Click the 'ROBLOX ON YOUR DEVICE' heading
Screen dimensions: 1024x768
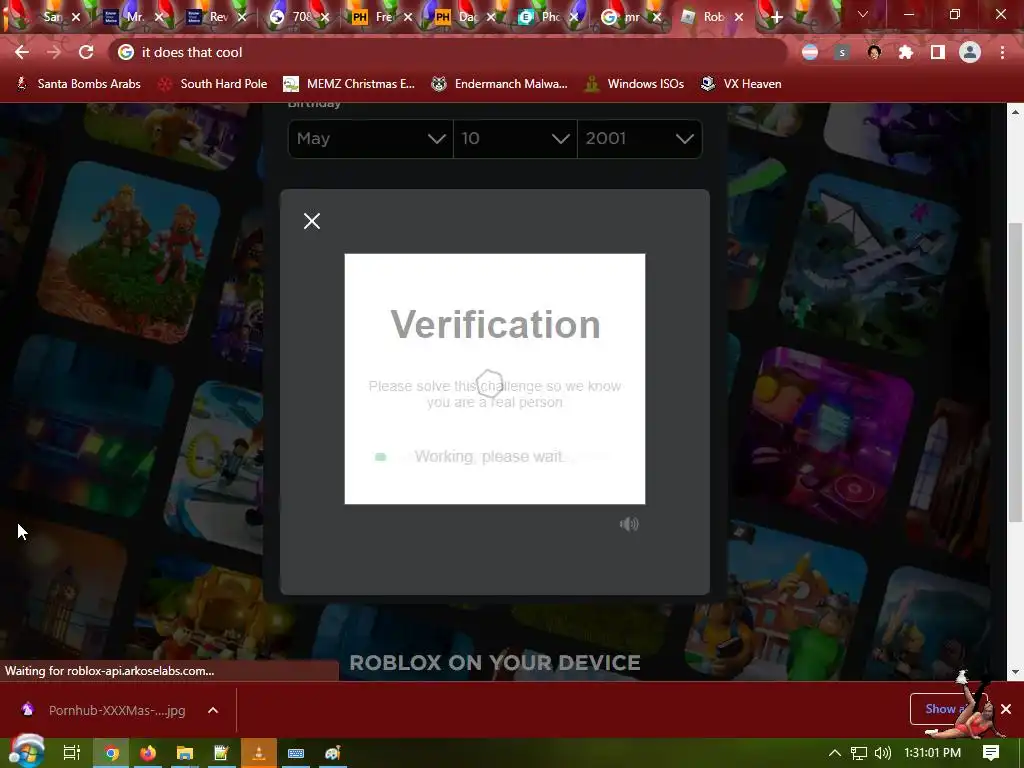pyautogui.click(x=495, y=662)
